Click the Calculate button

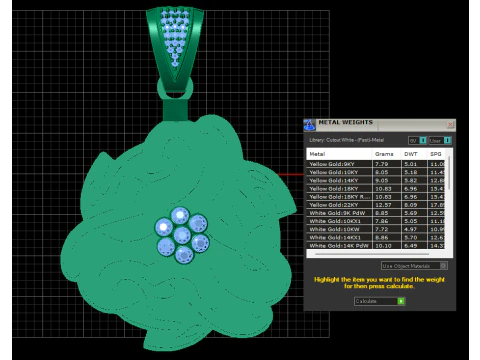[379, 301]
